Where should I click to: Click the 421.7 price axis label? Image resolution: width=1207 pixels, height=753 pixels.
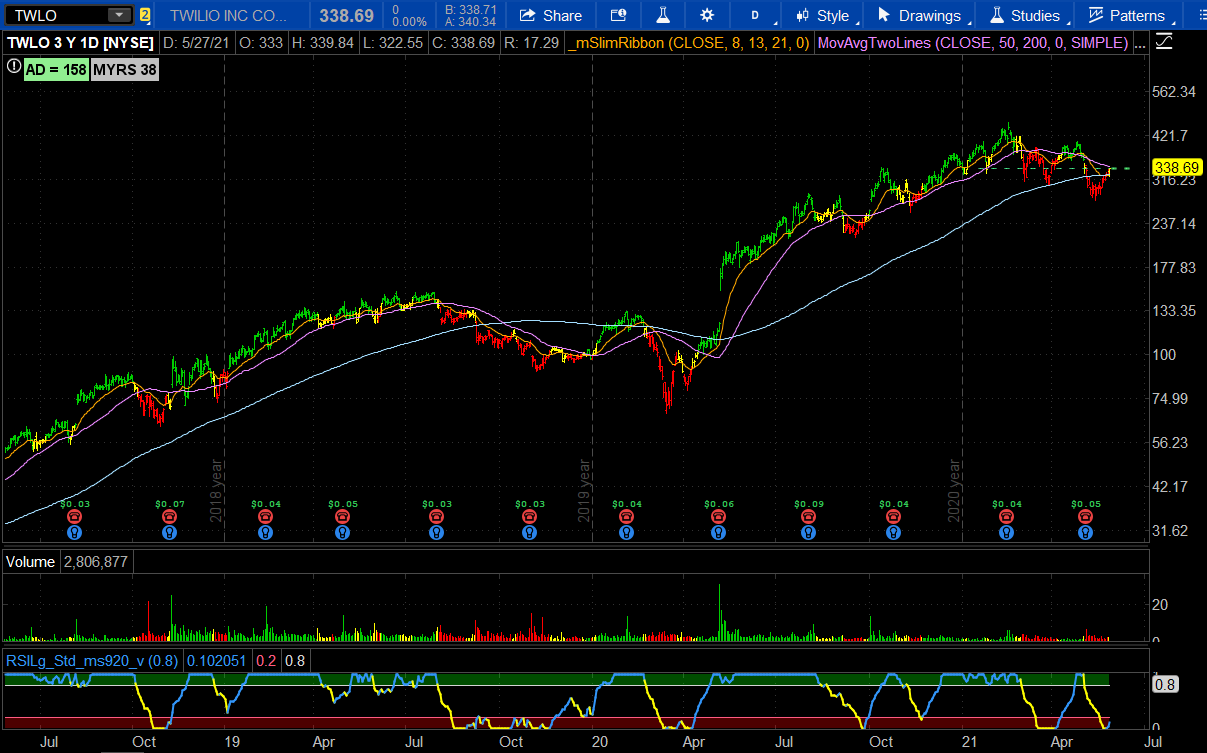(x=1170, y=135)
